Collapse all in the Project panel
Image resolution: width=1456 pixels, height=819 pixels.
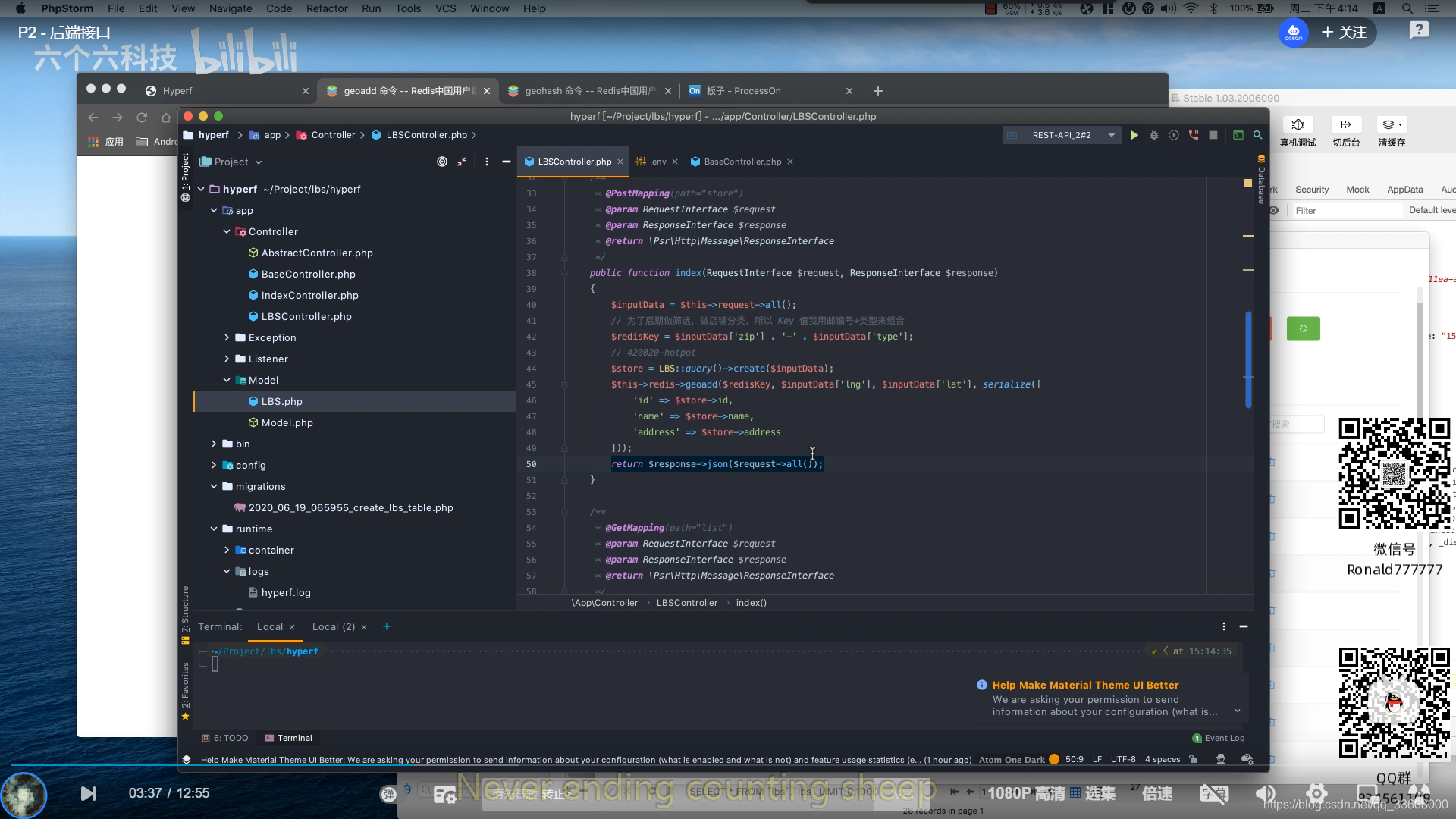(462, 162)
